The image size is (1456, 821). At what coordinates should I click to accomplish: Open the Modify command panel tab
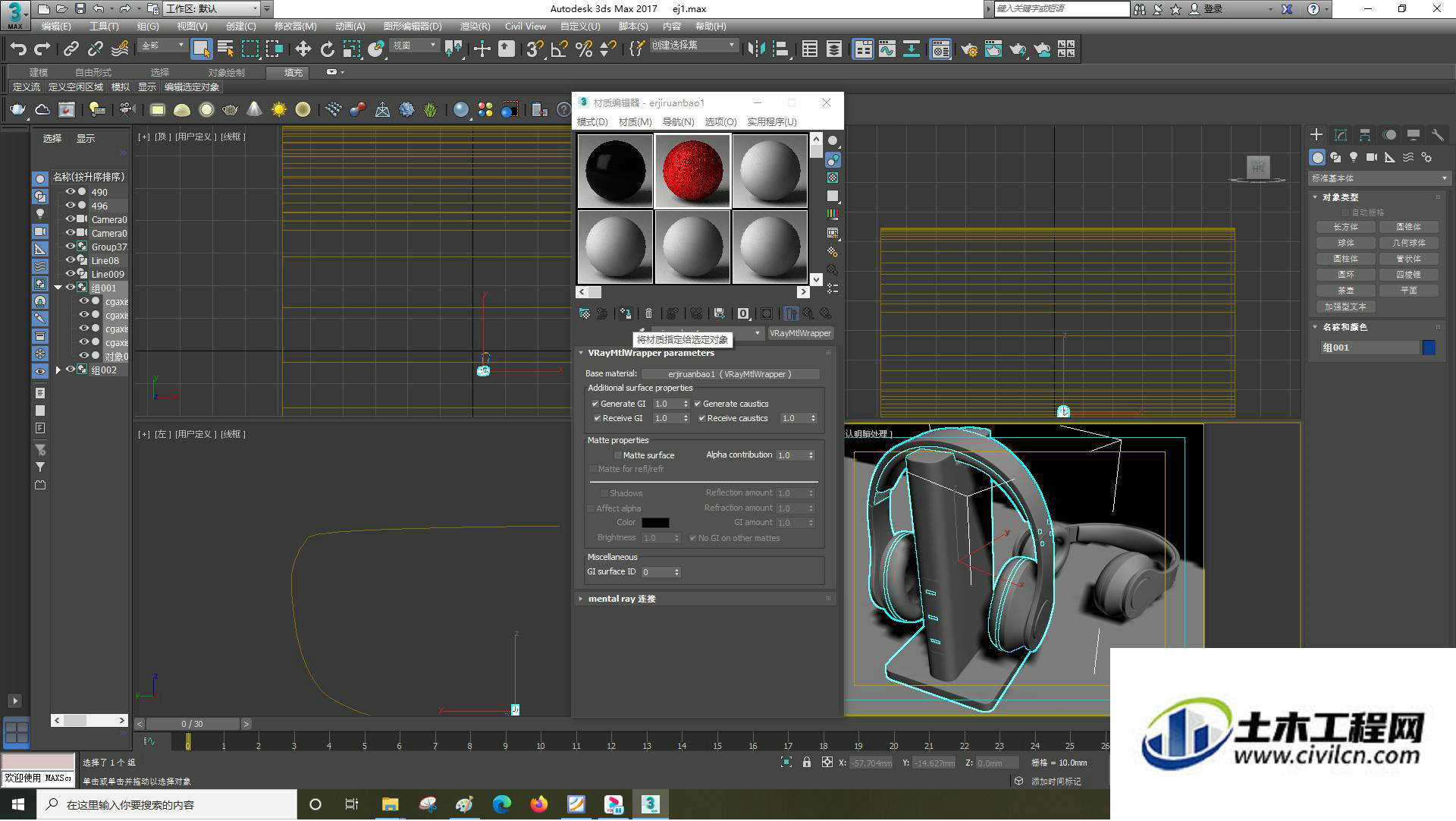(x=1341, y=135)
